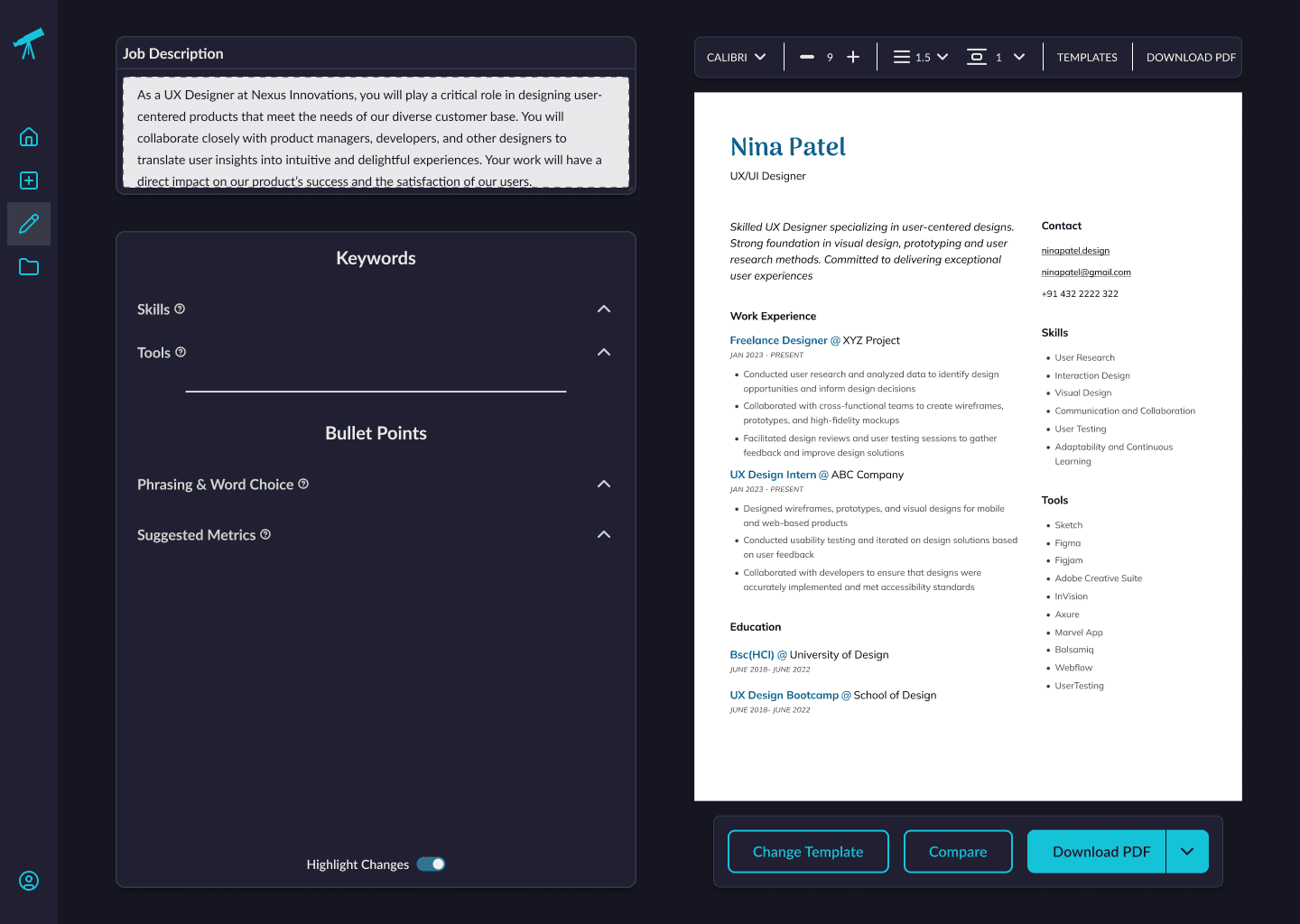
Task: Open the folder sidebar icon
Action: tap(29, 267)
